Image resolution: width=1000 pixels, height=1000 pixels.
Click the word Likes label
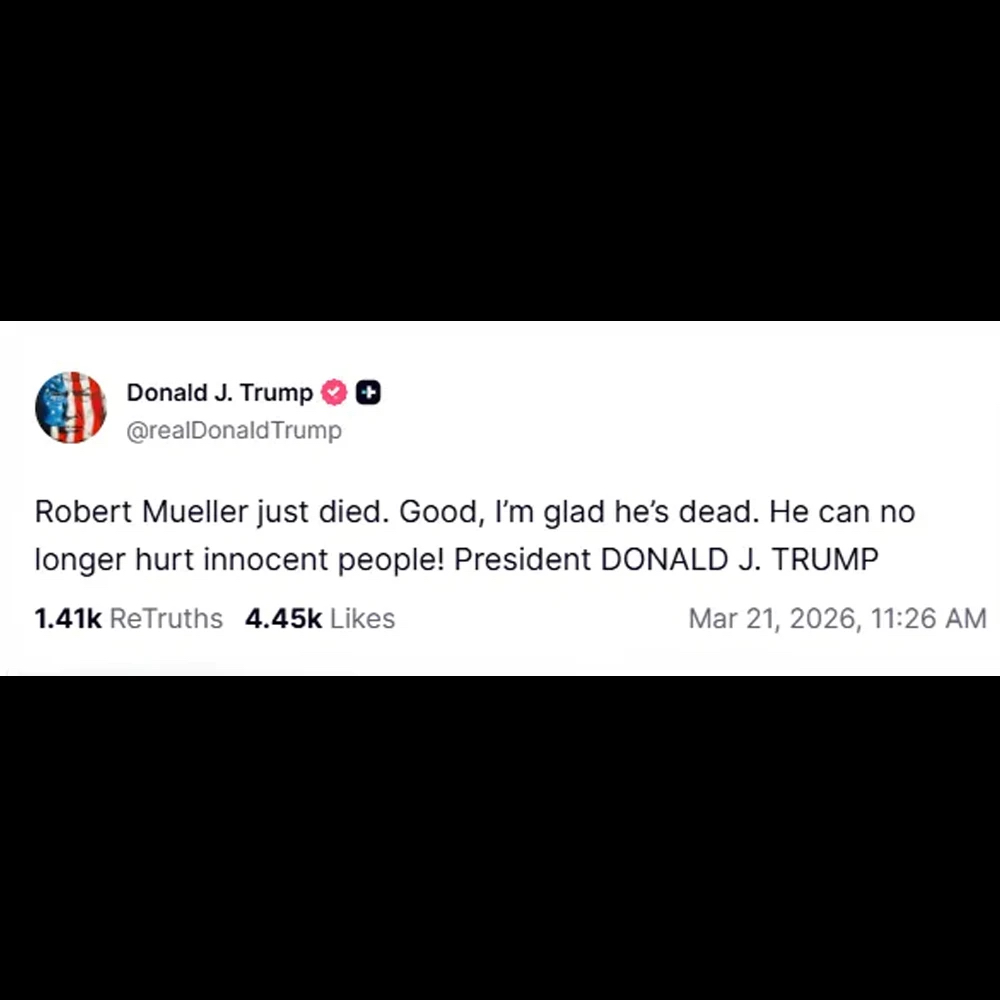pyautogui.click(x=362, y=619)
